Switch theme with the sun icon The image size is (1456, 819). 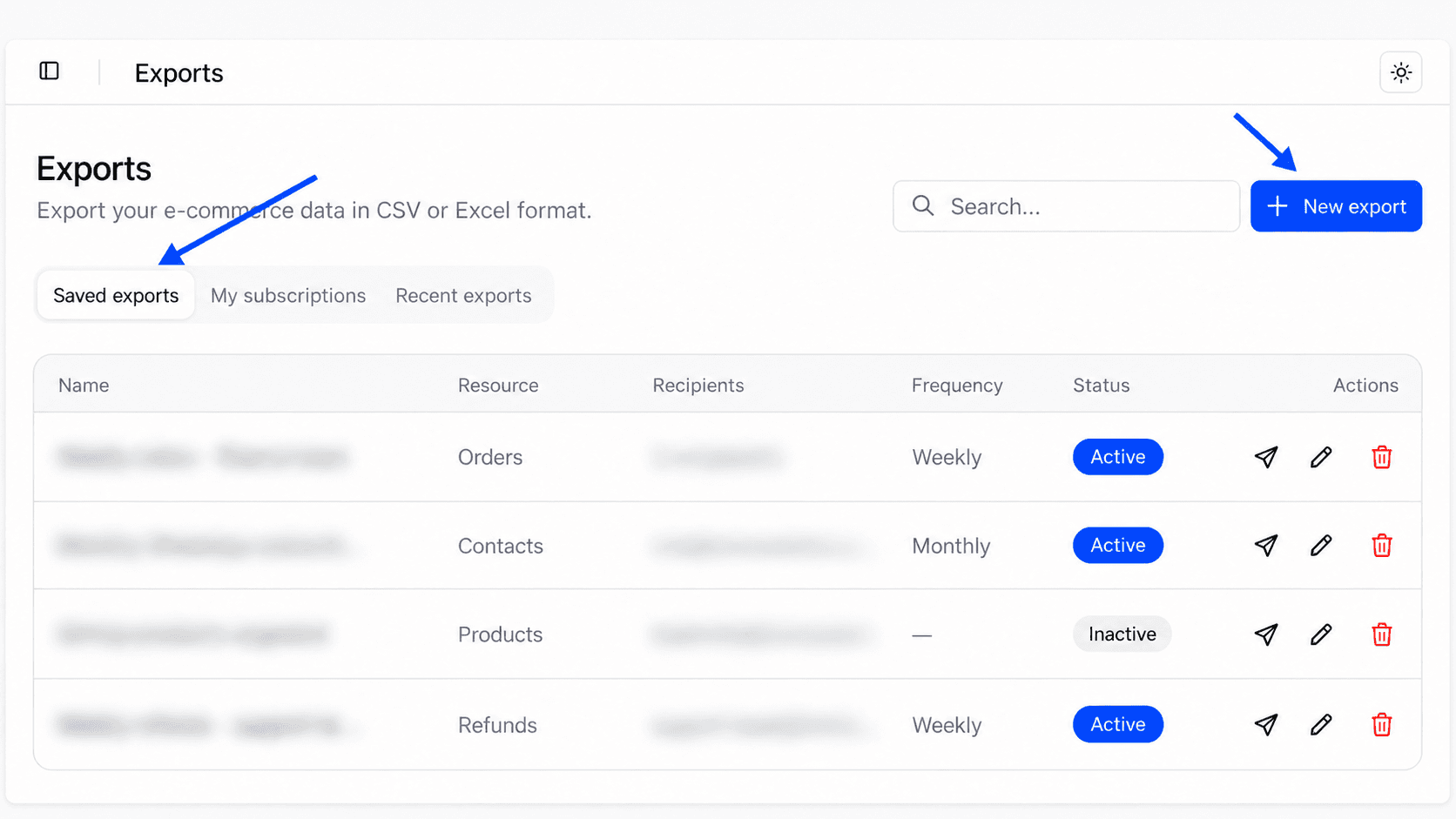point(1400,72)
